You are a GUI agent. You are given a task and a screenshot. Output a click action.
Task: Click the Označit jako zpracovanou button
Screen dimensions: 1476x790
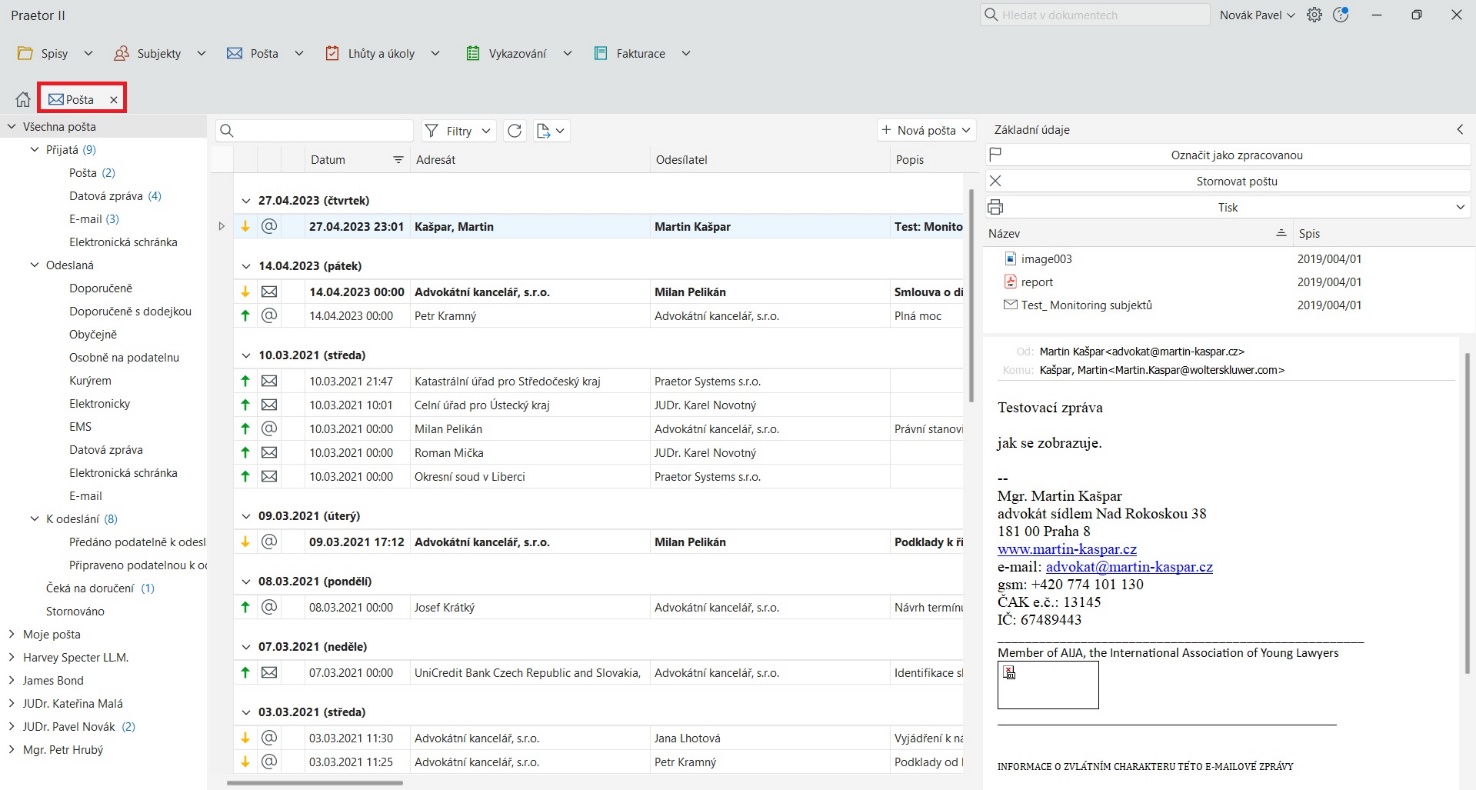(x=1228, y=155)
